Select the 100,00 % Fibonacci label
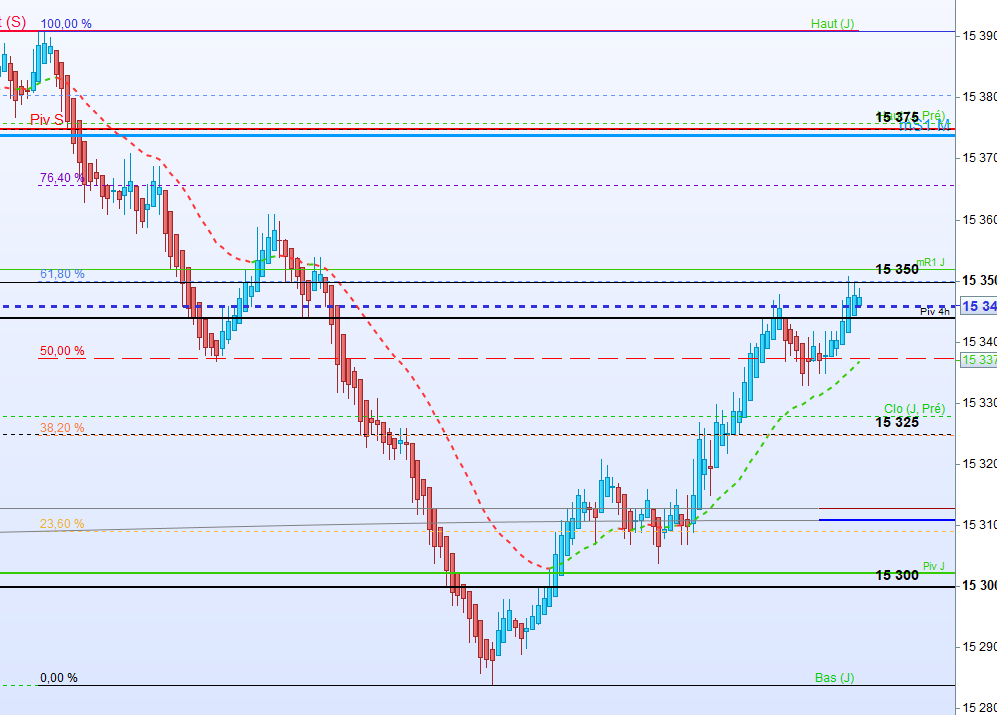The image size is (997, 715). [x=66, y=24]
